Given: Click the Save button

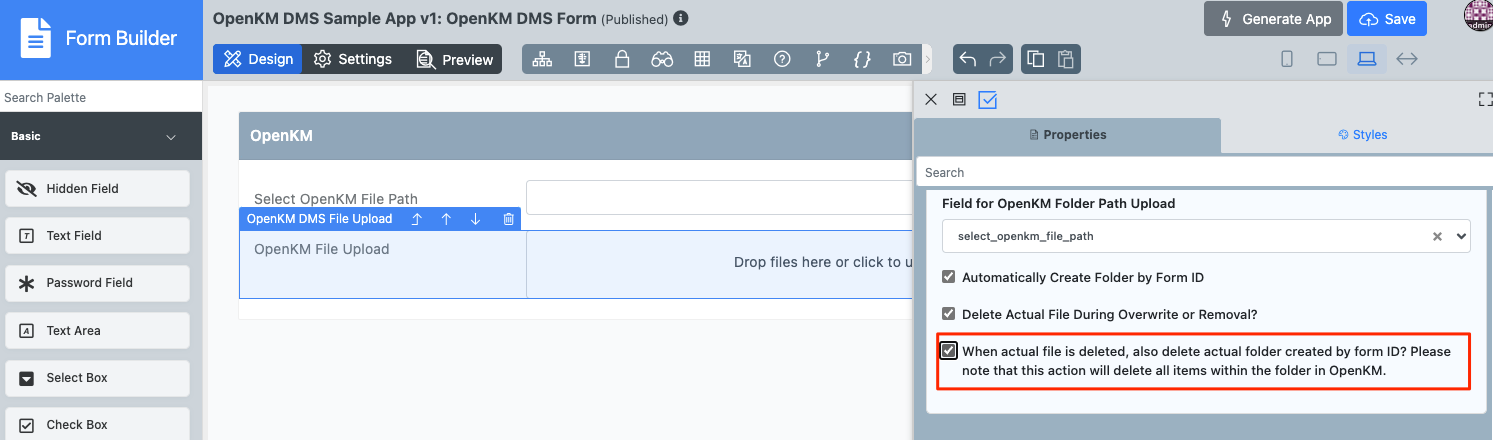Looking at the screenshot, I should coord(1386,19).
